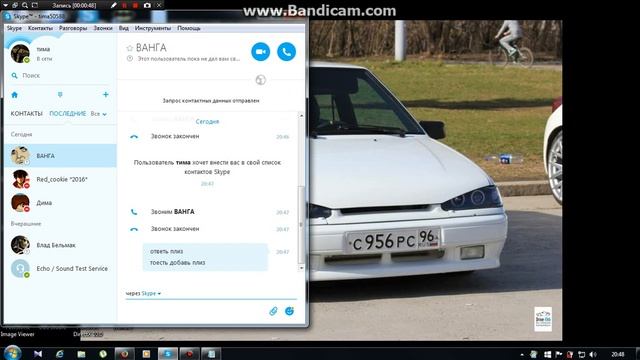Click the 'Сегодня' date header in chat

click(x=207, y=121)
